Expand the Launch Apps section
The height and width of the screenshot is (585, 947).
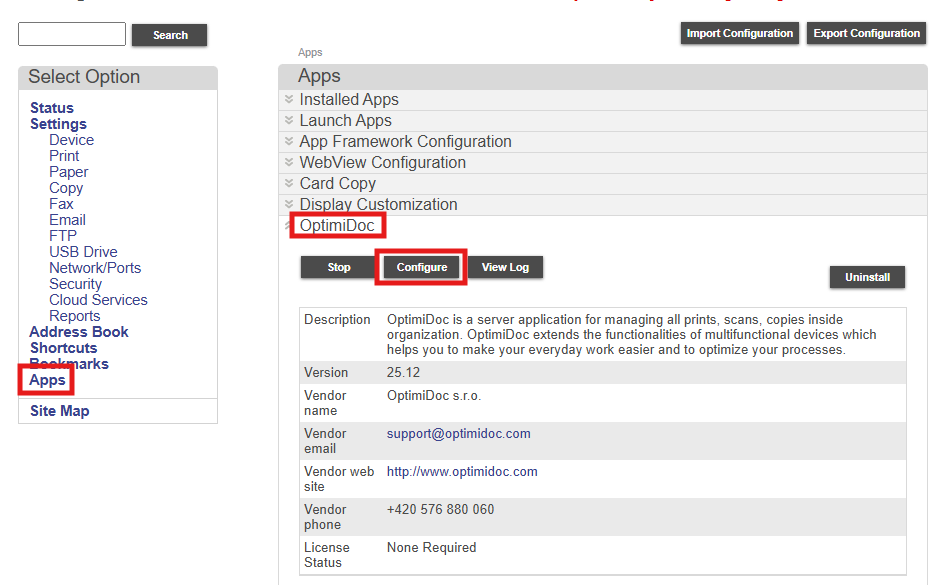345,121
